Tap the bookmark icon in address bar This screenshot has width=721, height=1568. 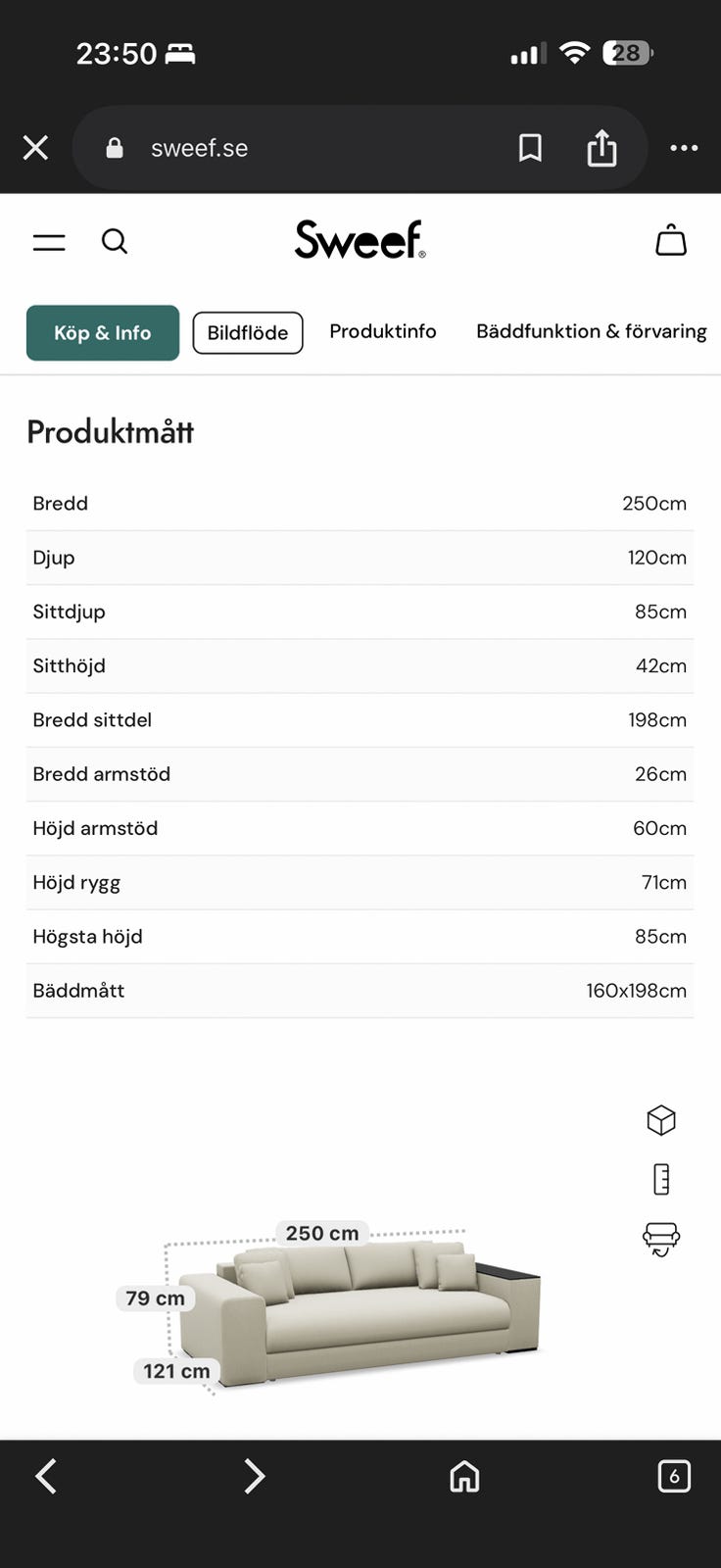pyautogui.click(x=530, y=148)
